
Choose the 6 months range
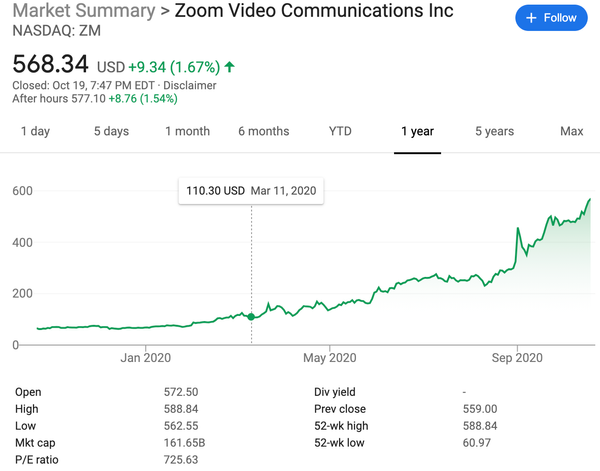point(264,131)
